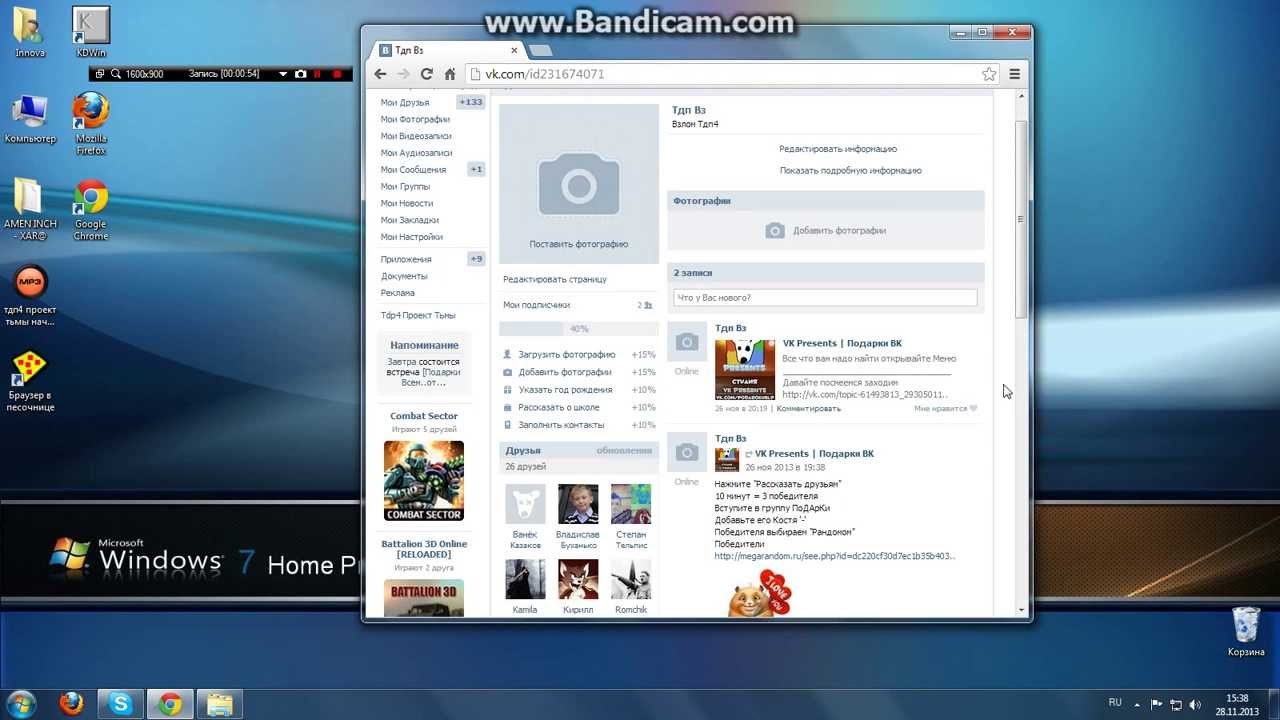Viewport: 1280px width, 720px height.
Task: Open Мои Группы in VK menu
Action: pos(405,186)
